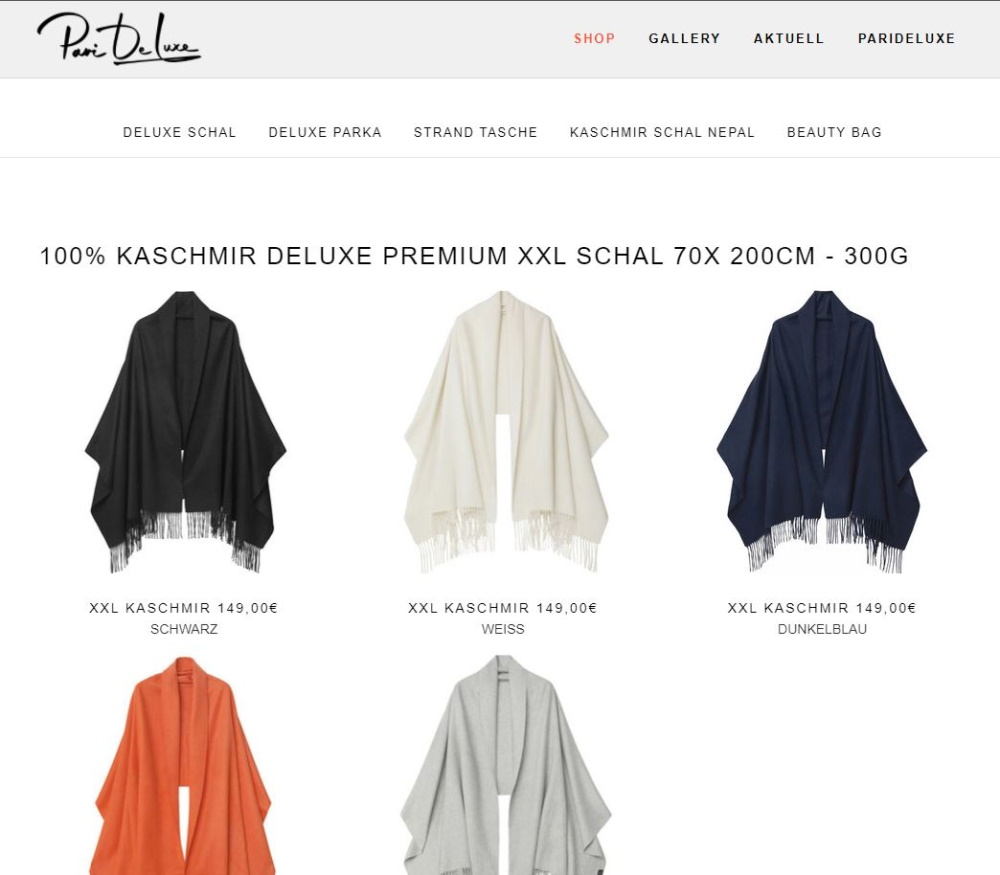1000x875 pixels.
Task: View the light grey cashmere scarf image
Action: (x=506, y=765)
